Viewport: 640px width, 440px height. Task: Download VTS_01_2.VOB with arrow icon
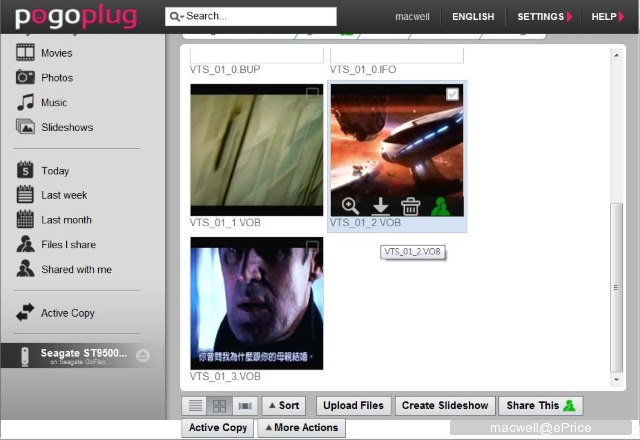pos(380,206)
